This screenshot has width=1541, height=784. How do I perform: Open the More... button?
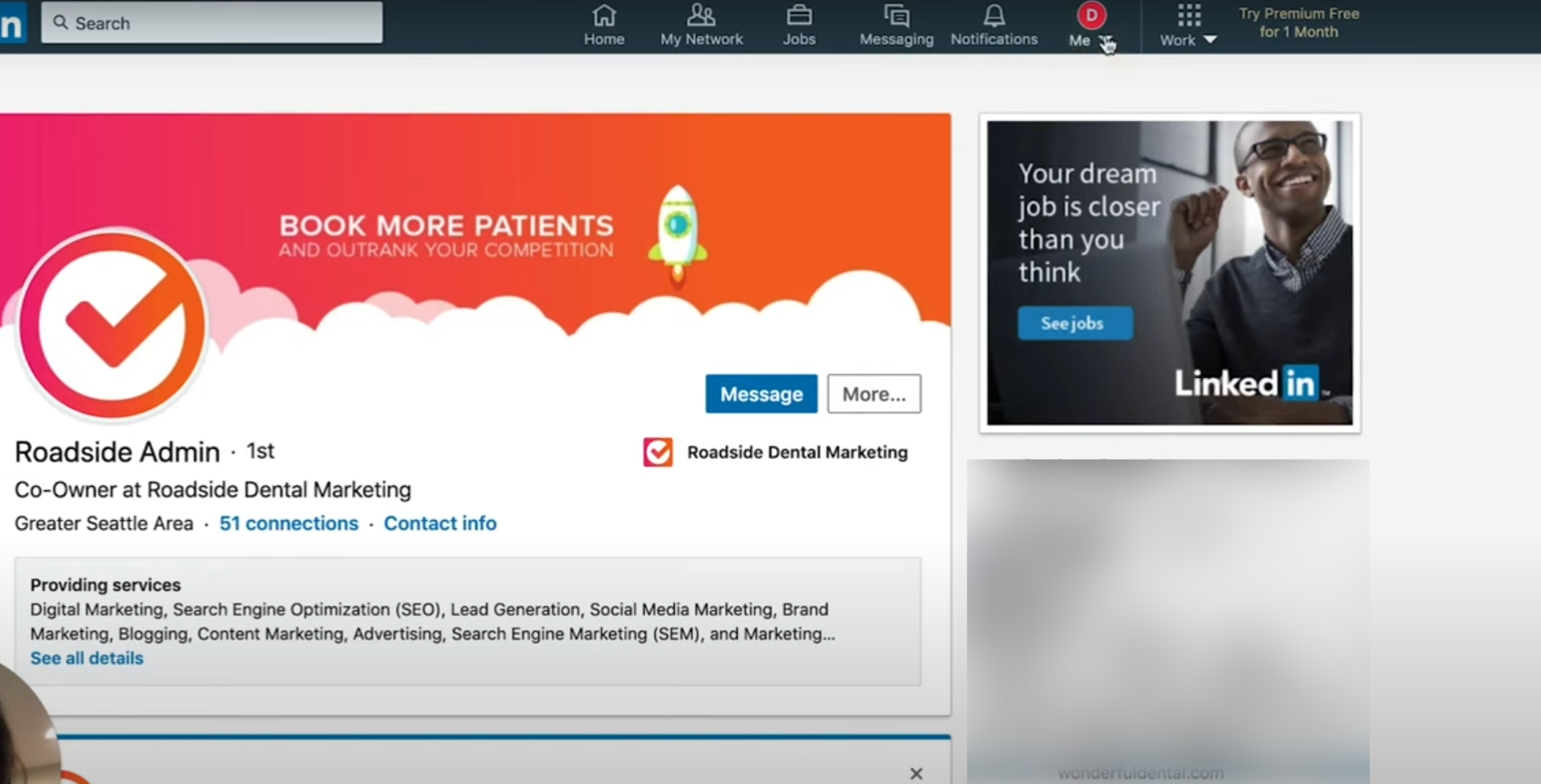pyautogui.click(x=874, y=394)
